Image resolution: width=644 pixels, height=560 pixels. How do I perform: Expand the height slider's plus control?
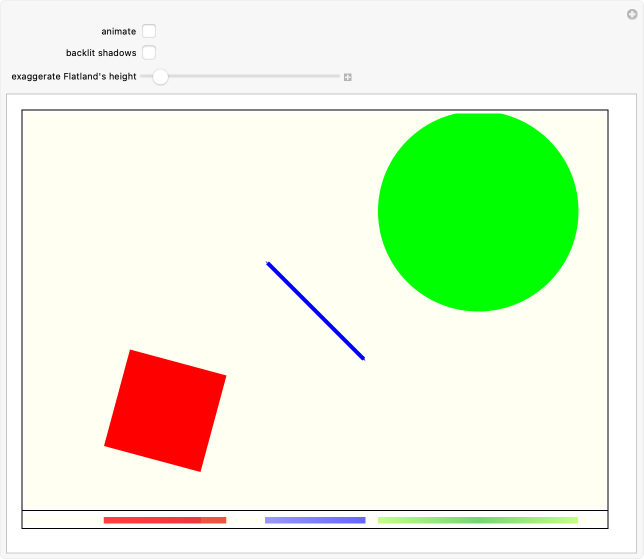(348, 77)
